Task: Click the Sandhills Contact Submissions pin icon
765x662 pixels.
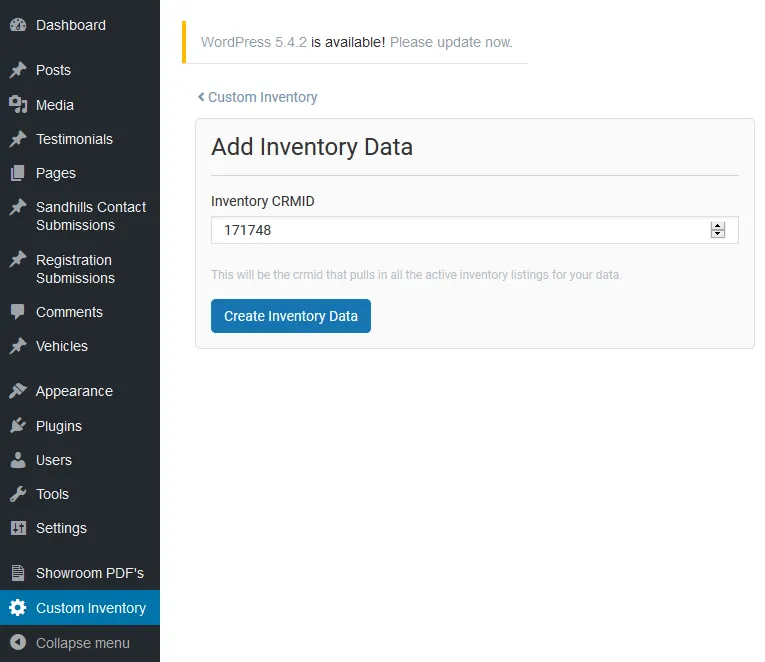Action: 18,207
